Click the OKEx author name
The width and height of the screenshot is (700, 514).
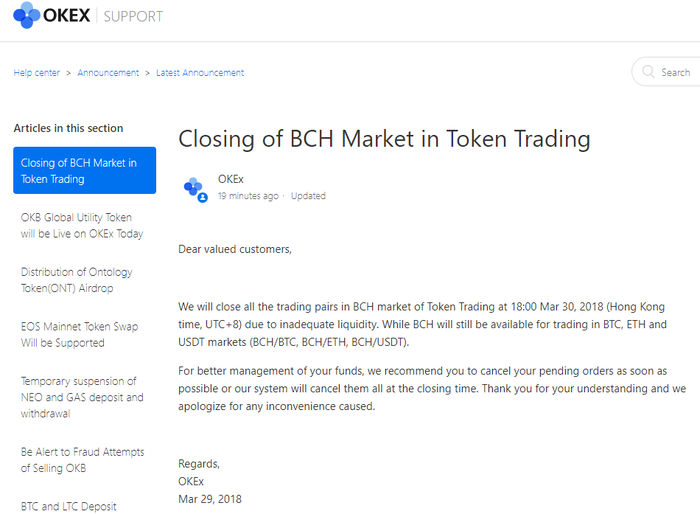tap(230, 179)
